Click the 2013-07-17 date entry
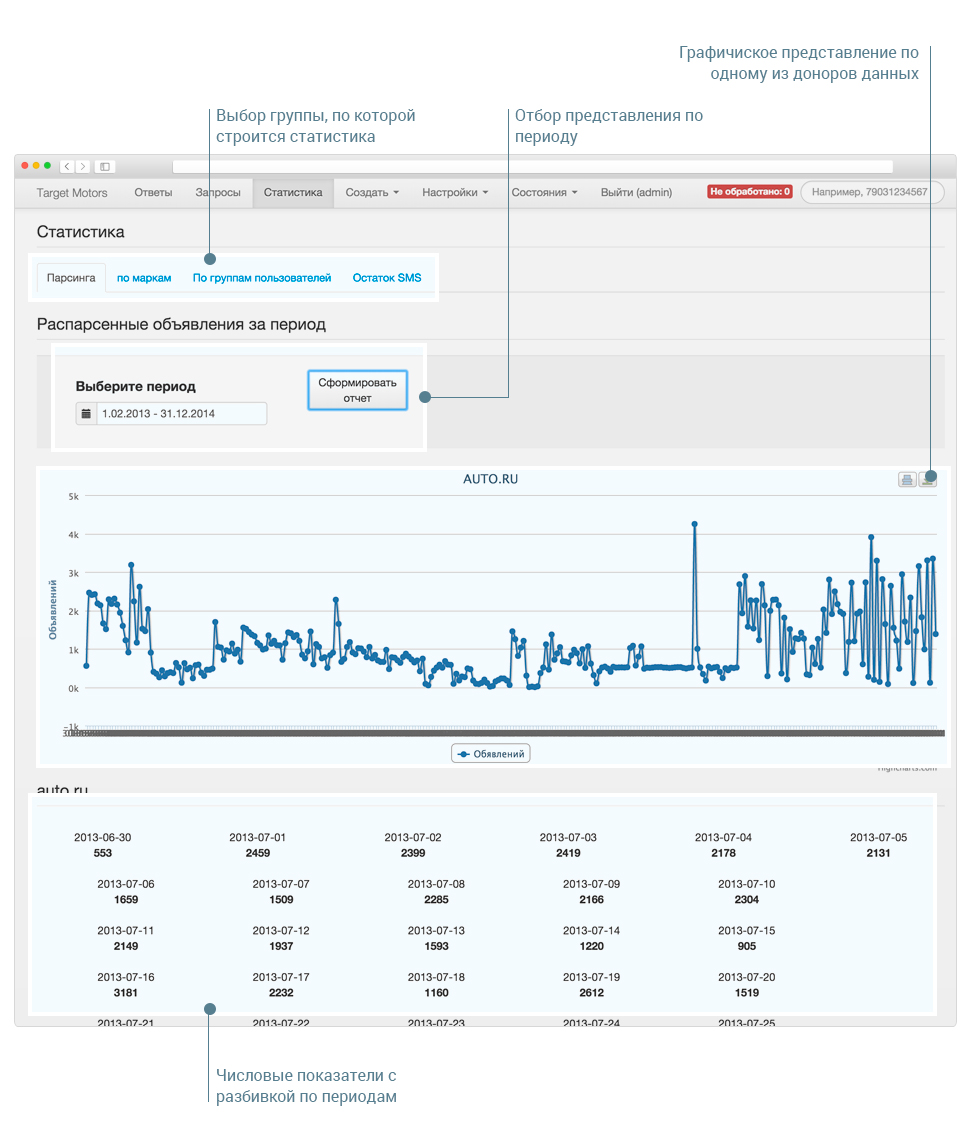 pos(281,977)
